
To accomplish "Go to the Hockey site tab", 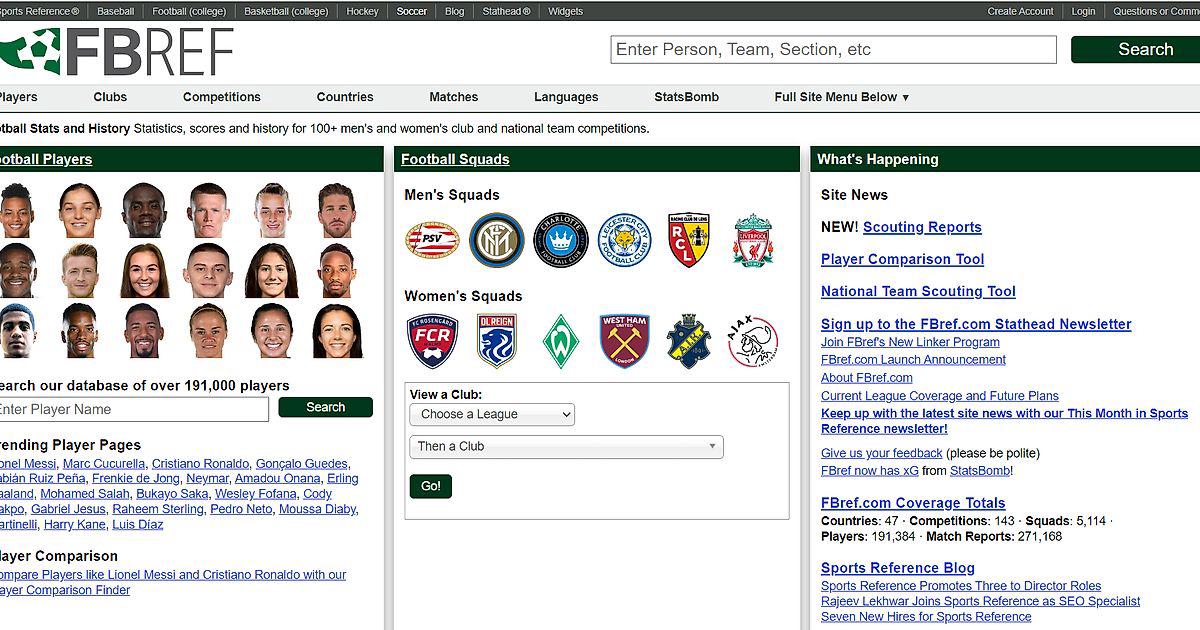I will pyautogui.click(x=363, y=11).
